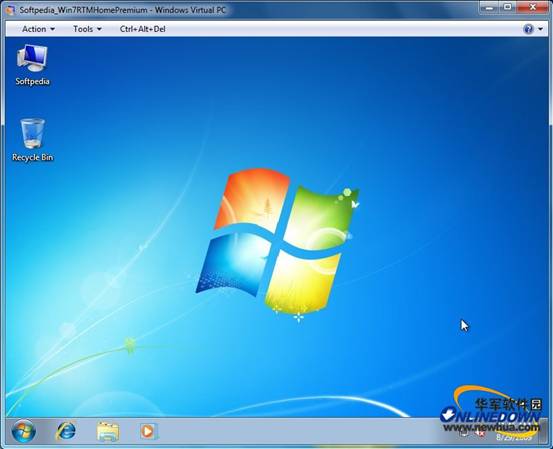Expand the Help dropdown arrow
Image resolution: width=553 pixels, height=449 pixels.
click(541, 29)
